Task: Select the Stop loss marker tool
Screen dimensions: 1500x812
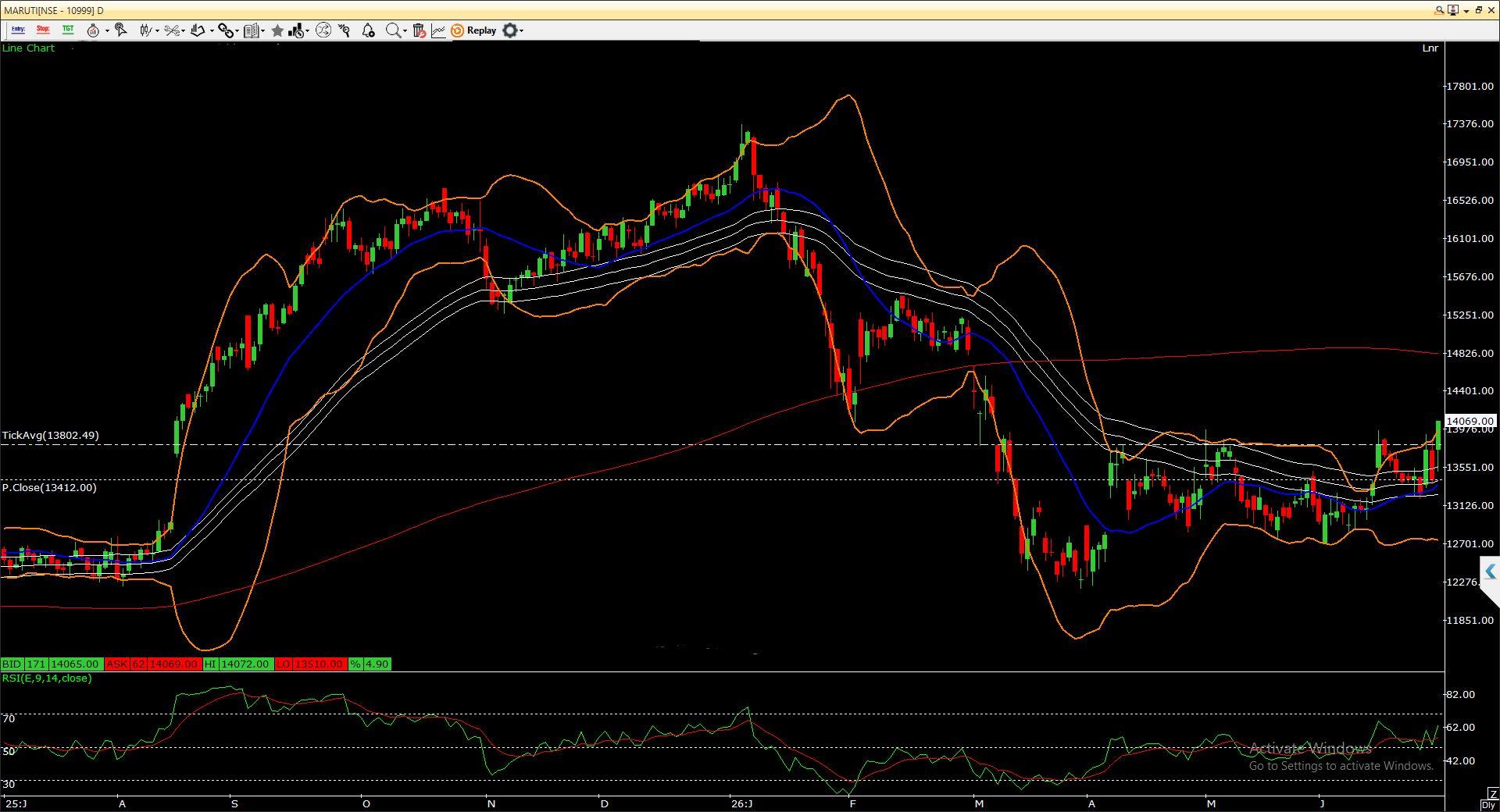Action: coord(43,30)
